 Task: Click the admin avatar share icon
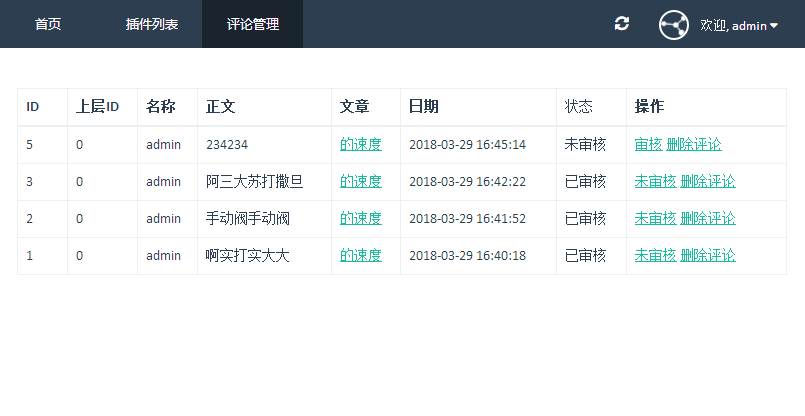674,24
